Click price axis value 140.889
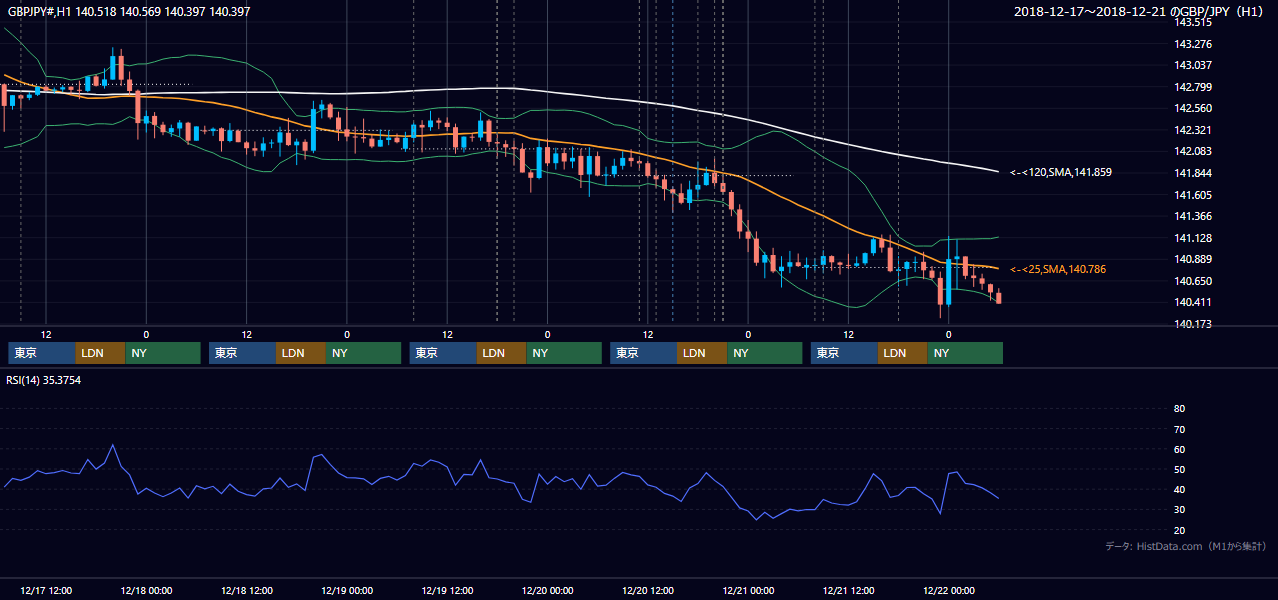This screenshot has width=1278, height=600. (x=1193, y=259)
